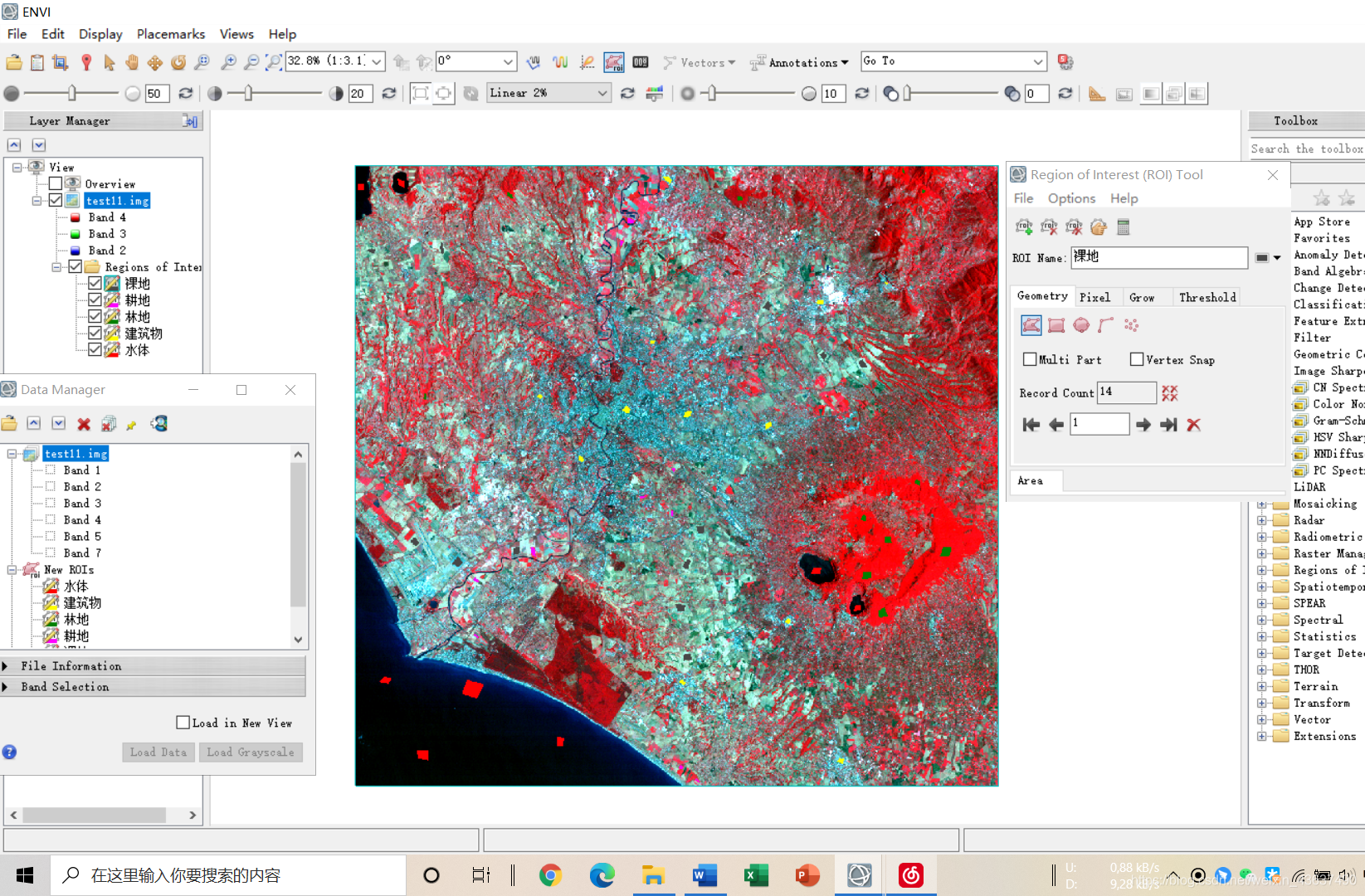
Task: Select the Rectangle geometry drawing tool
Action: (x=1056, y=325)
